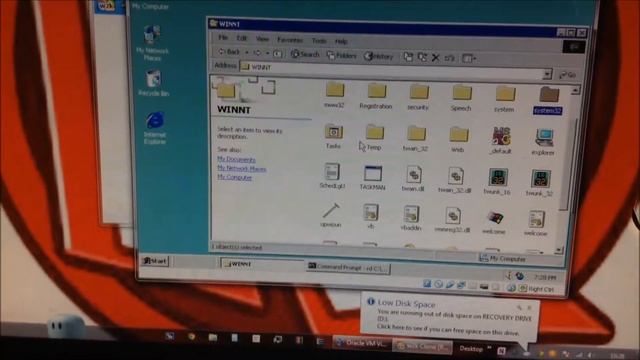Click the Back toolbar button
This screenshot has height=360, width=640.
[x=229, y=52]
